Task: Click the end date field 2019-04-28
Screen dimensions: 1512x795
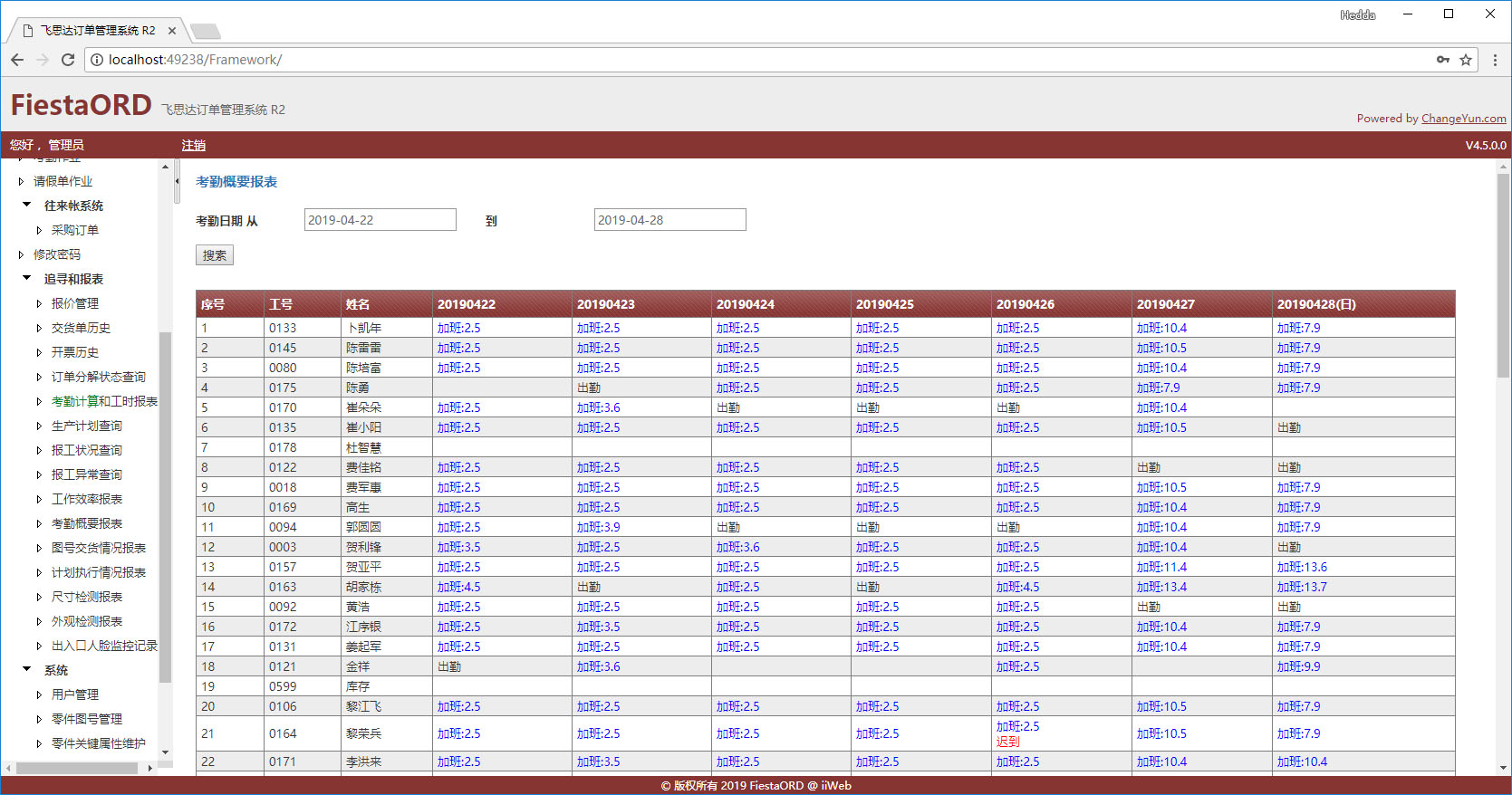Action: pyautogui.click(x=670, y=220)
